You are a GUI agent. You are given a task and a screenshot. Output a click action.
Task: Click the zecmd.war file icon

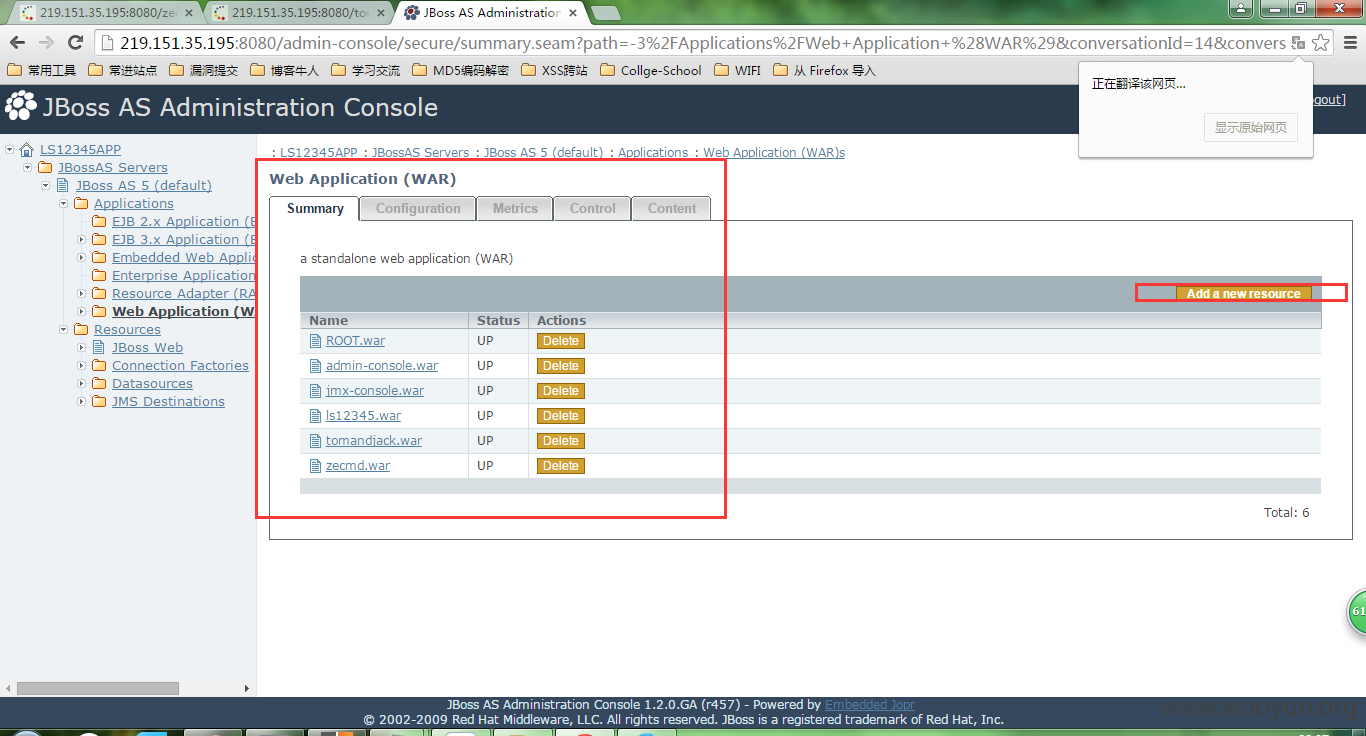[x=316, y=466]
